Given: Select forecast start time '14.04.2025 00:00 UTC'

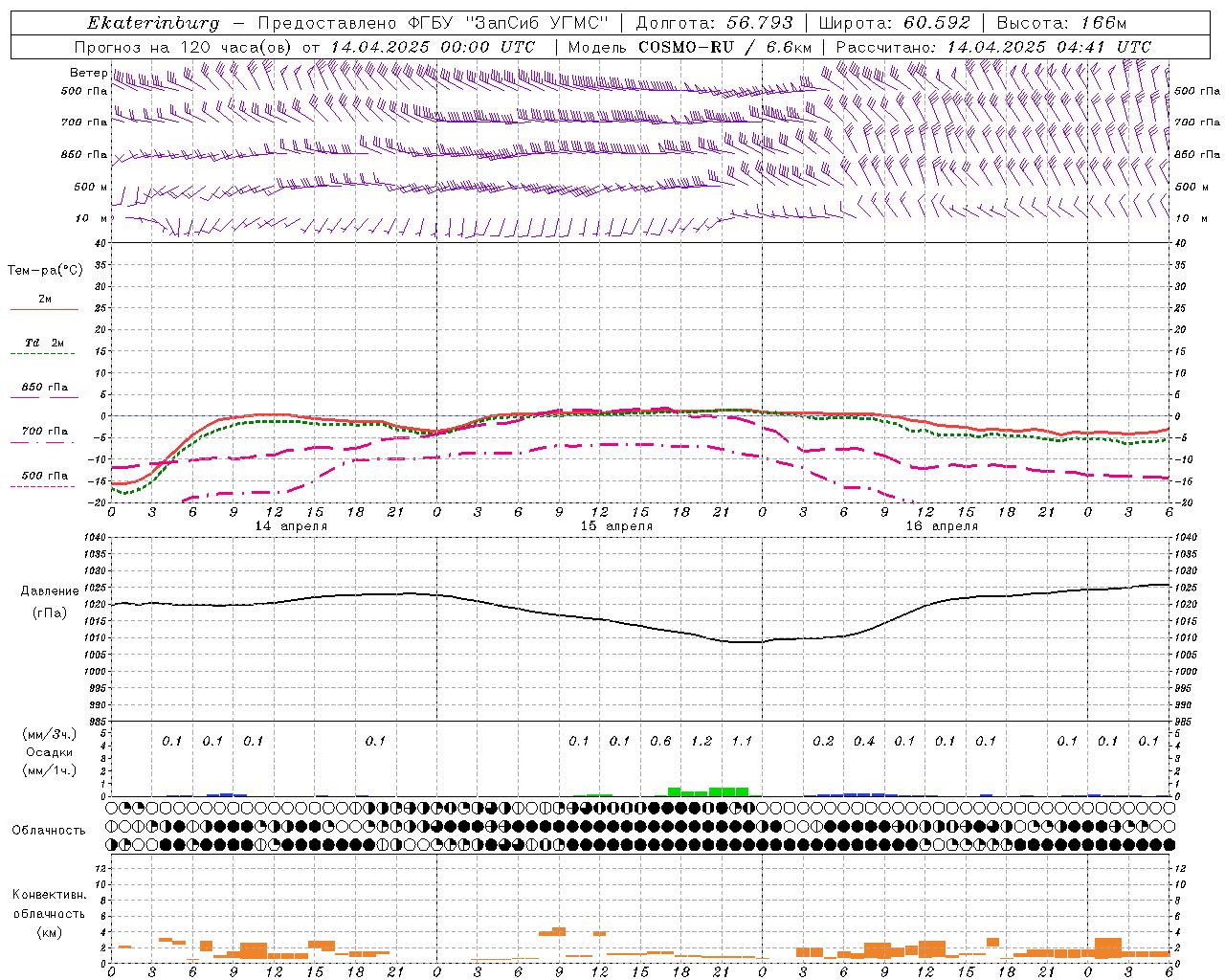Looking at the screenshot, I should 433,47.
